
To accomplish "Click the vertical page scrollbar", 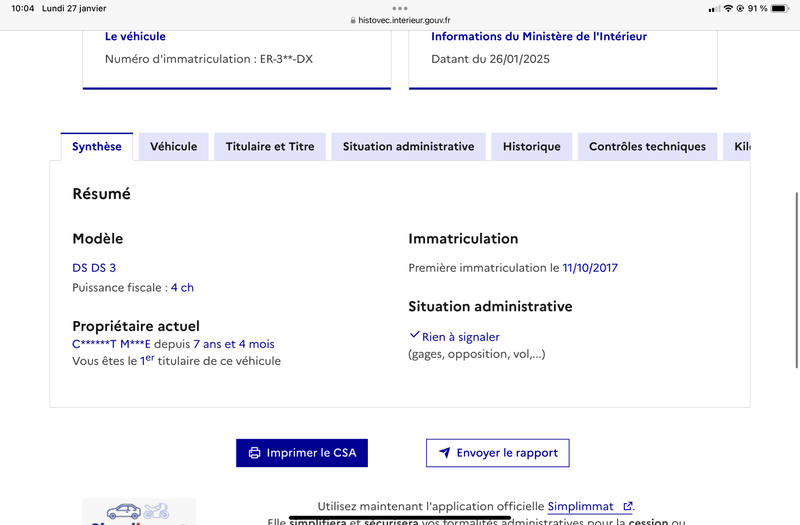I will coord(797,280).
